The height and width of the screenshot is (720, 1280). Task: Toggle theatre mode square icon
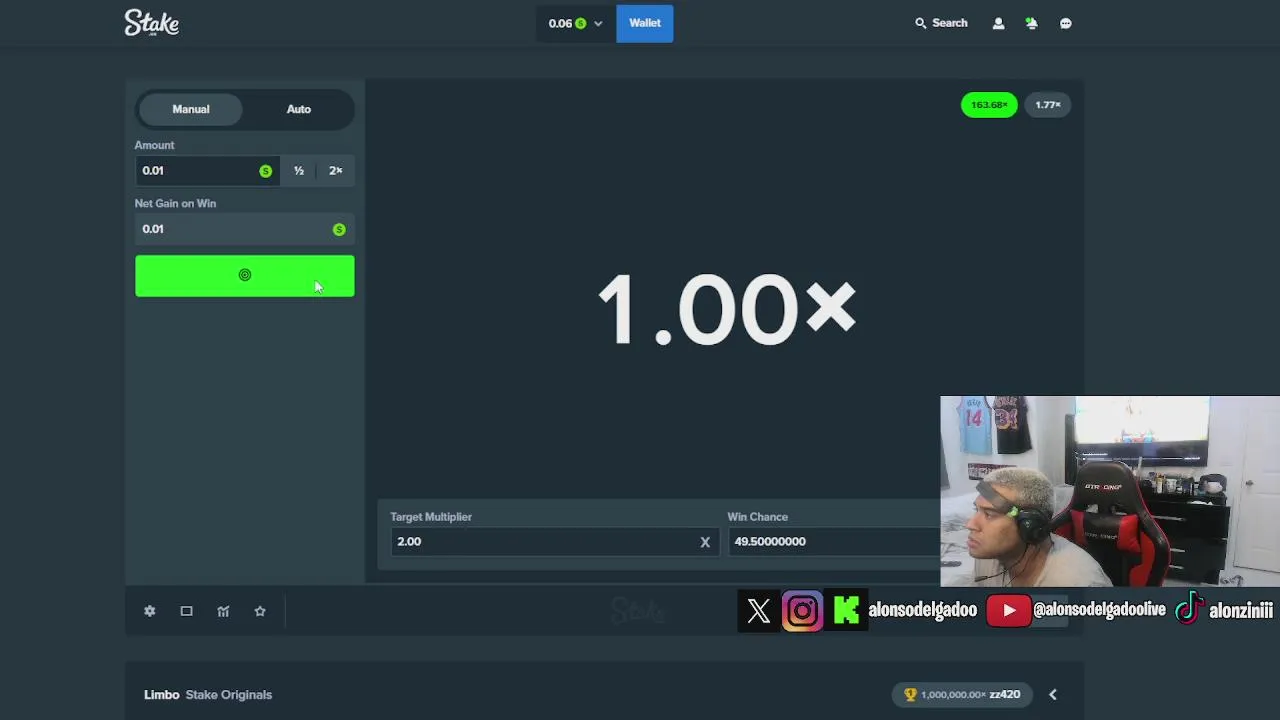pos(186,611)
